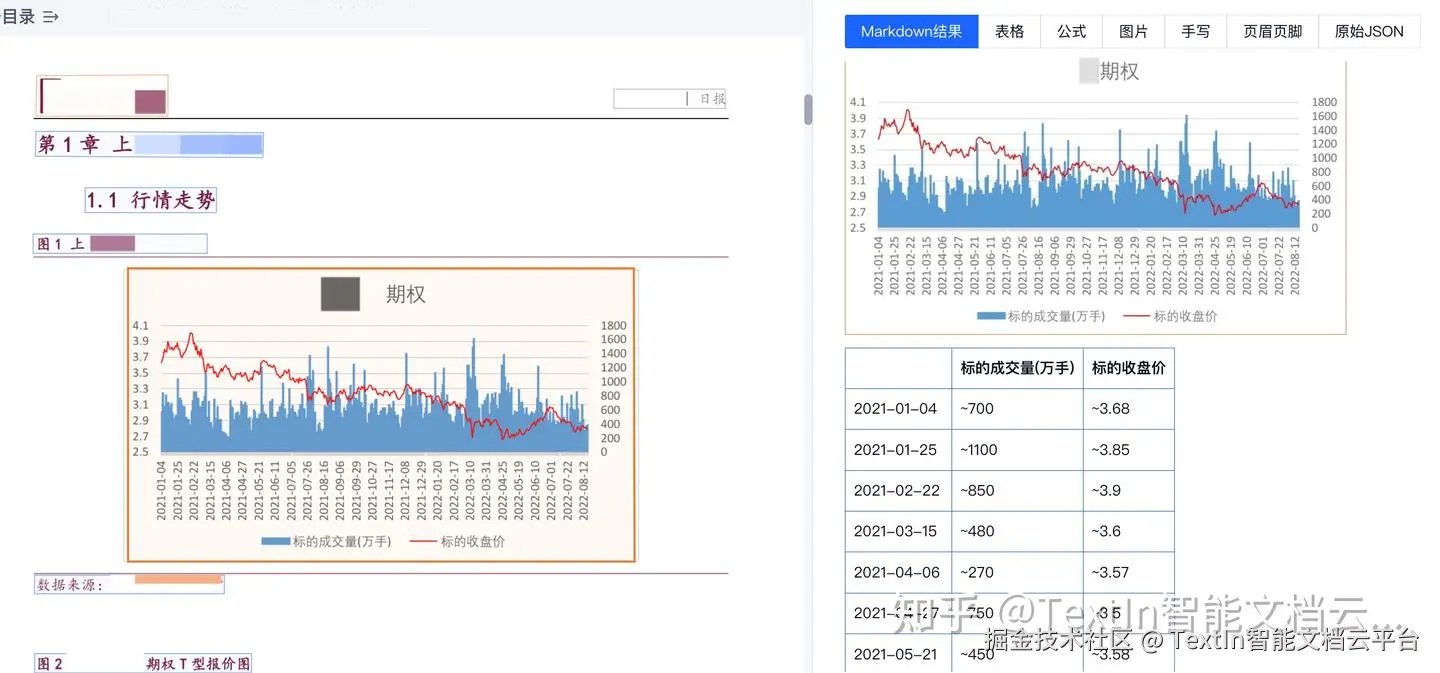Click the document pane vertical scrollbar thumb

click(x=808, y=109)
